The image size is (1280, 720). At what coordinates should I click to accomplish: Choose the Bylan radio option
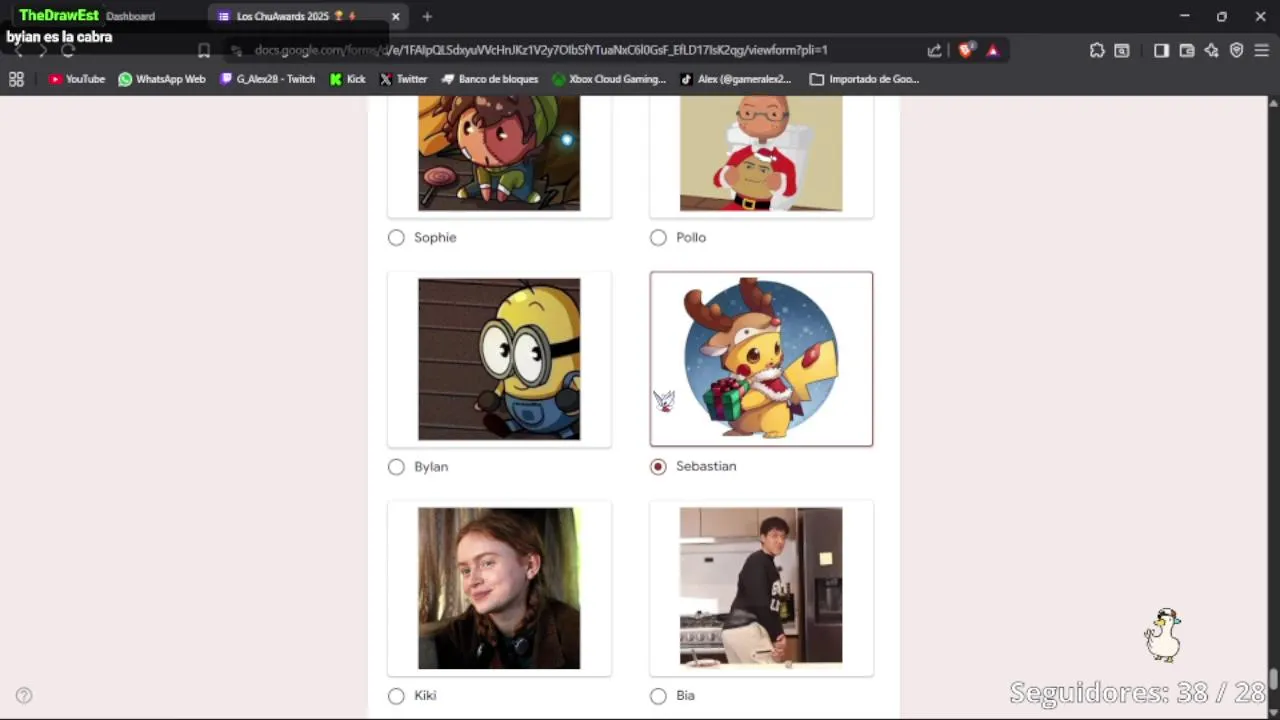(x=396, y=467)
